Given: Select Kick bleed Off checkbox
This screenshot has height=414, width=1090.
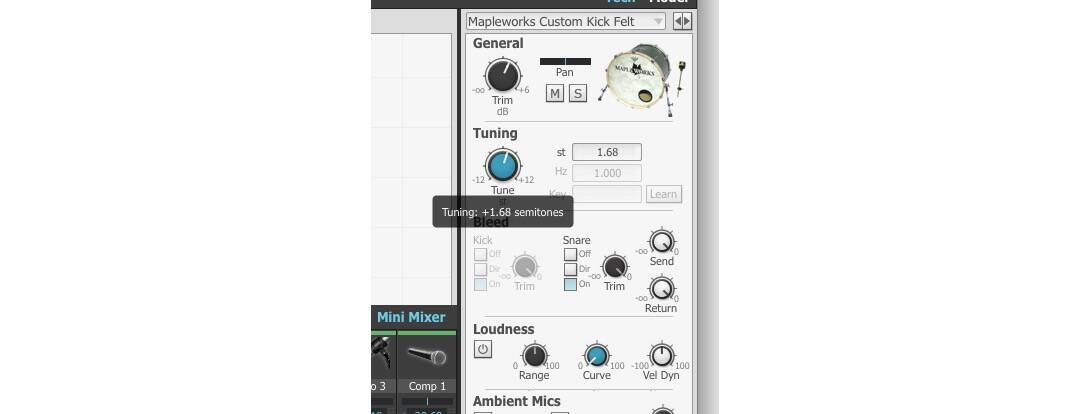Looking at the screenshot, I should (x=480, y=254).
